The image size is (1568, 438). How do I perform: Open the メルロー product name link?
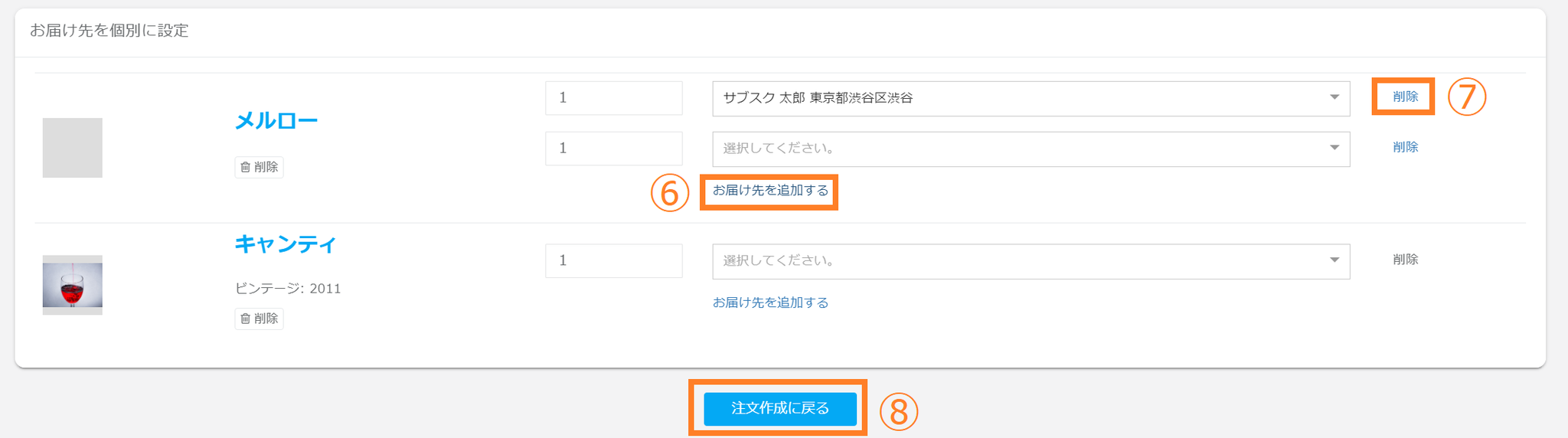276,121
